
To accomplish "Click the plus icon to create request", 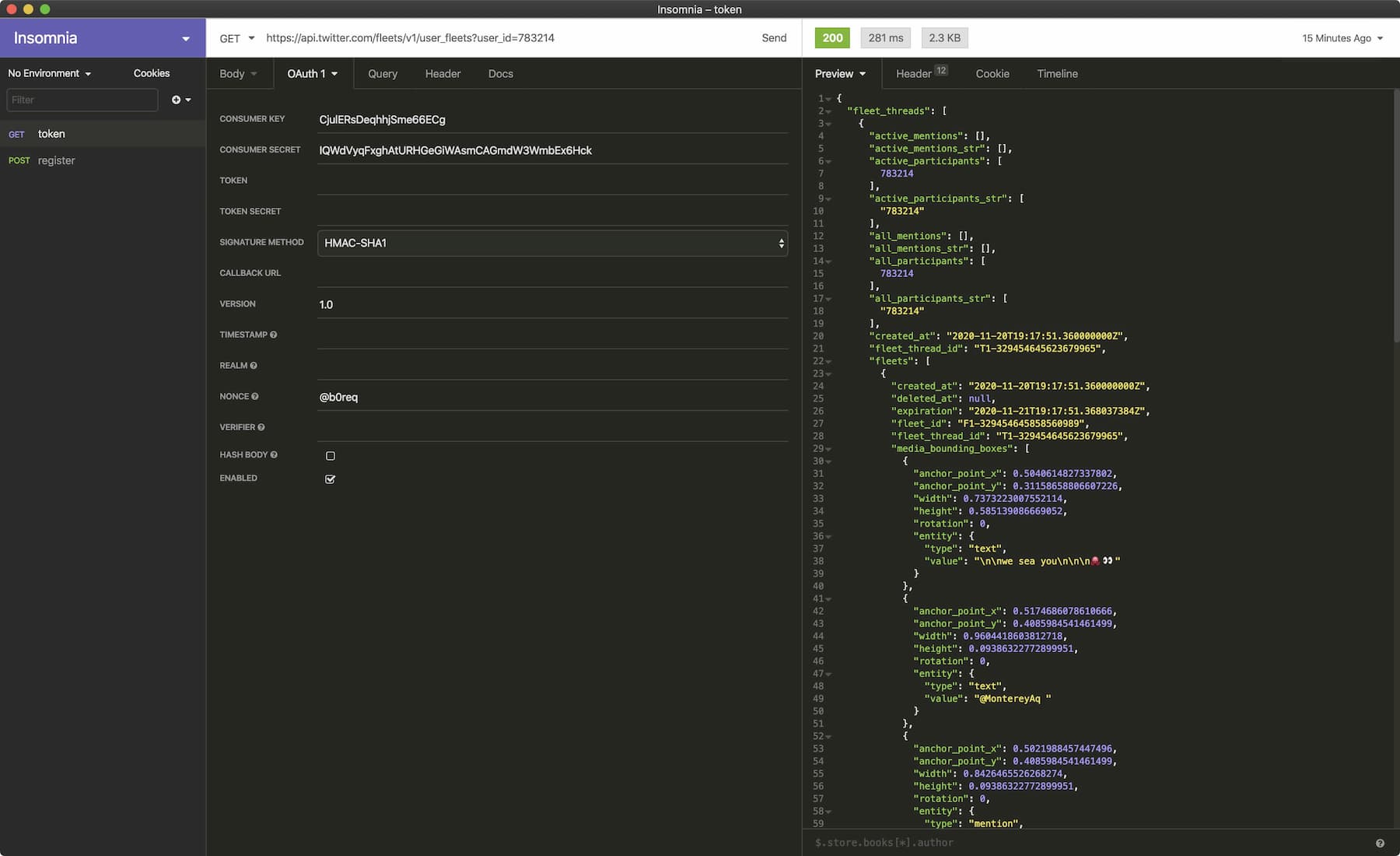I will (177, 100).
